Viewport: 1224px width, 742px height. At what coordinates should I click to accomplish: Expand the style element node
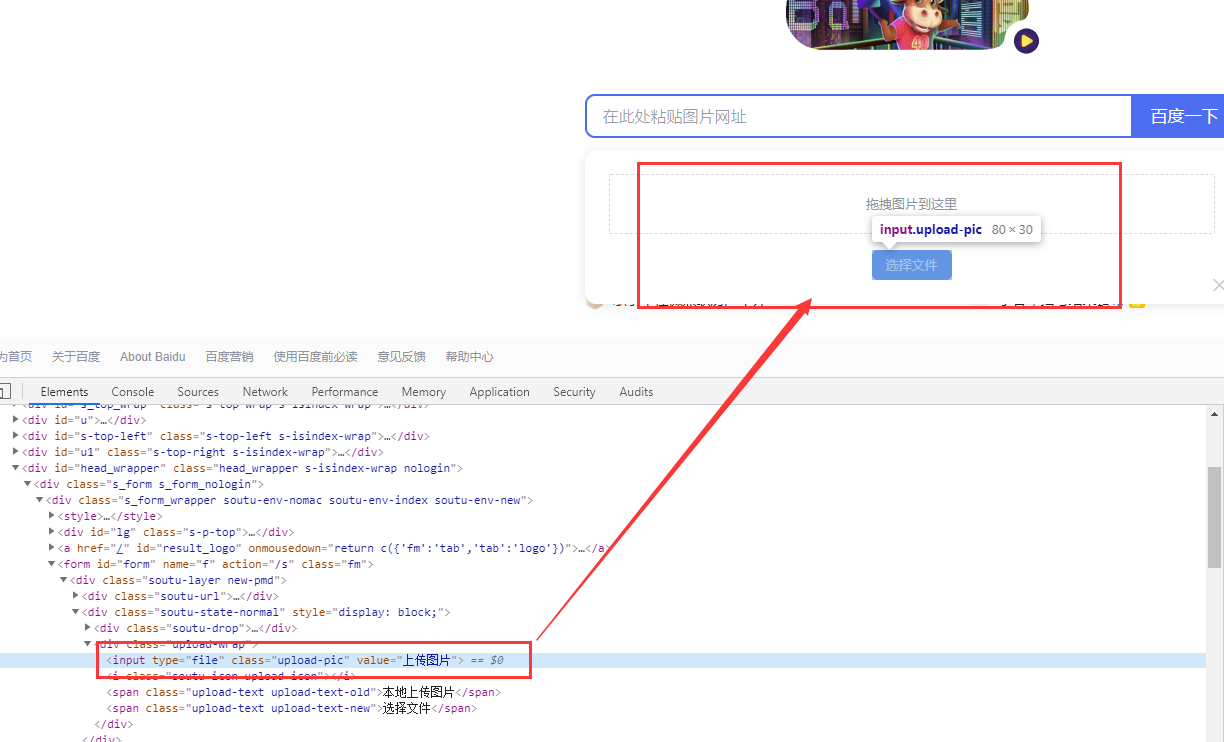(x=51, y=515)
